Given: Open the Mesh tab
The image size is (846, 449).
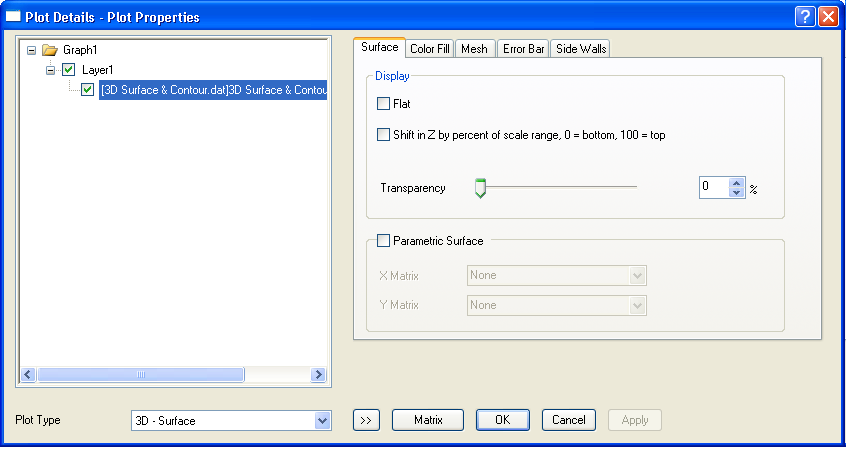Looking at the screenshot, I should point(474,49).
